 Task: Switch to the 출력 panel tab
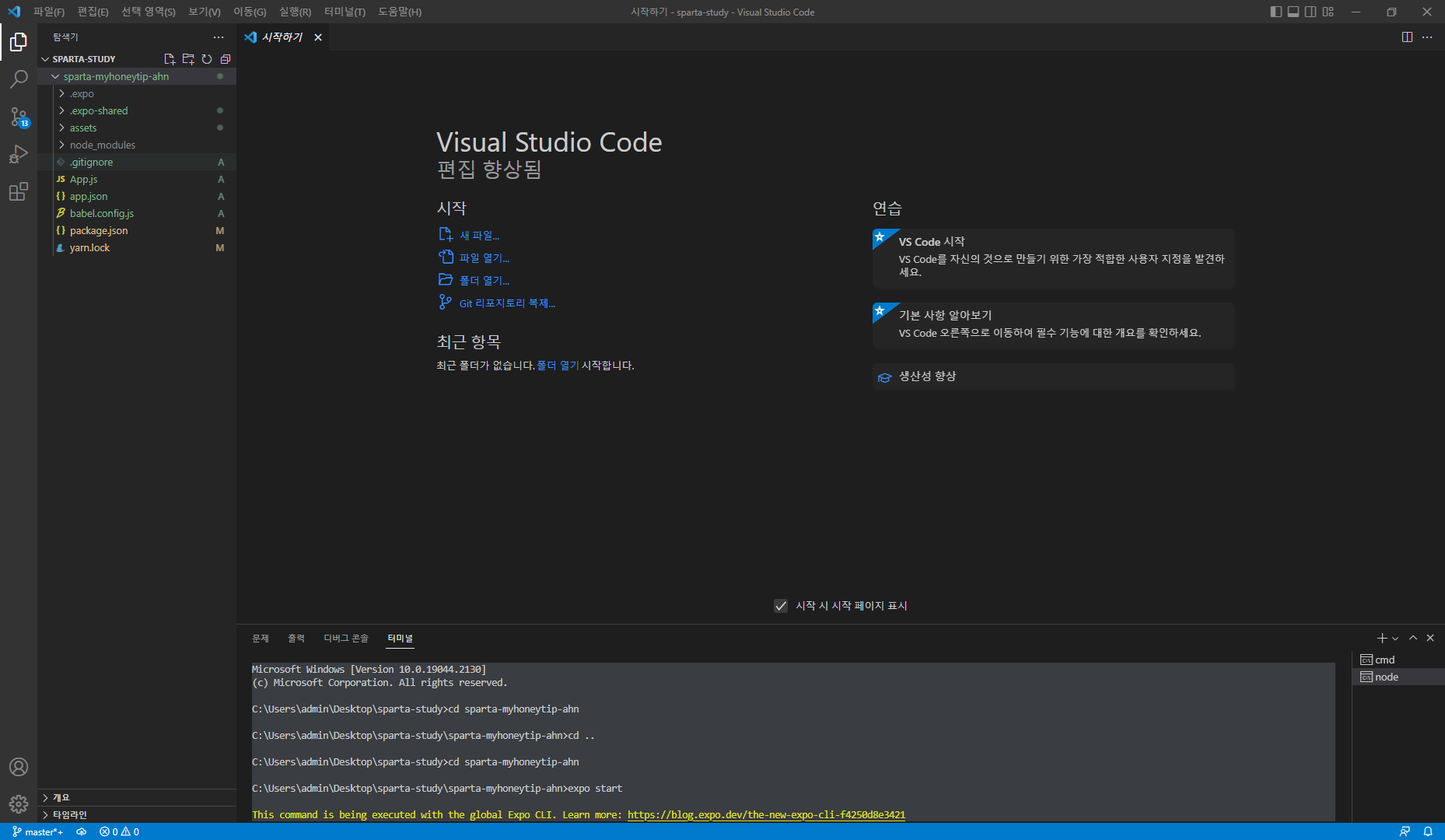296,639
